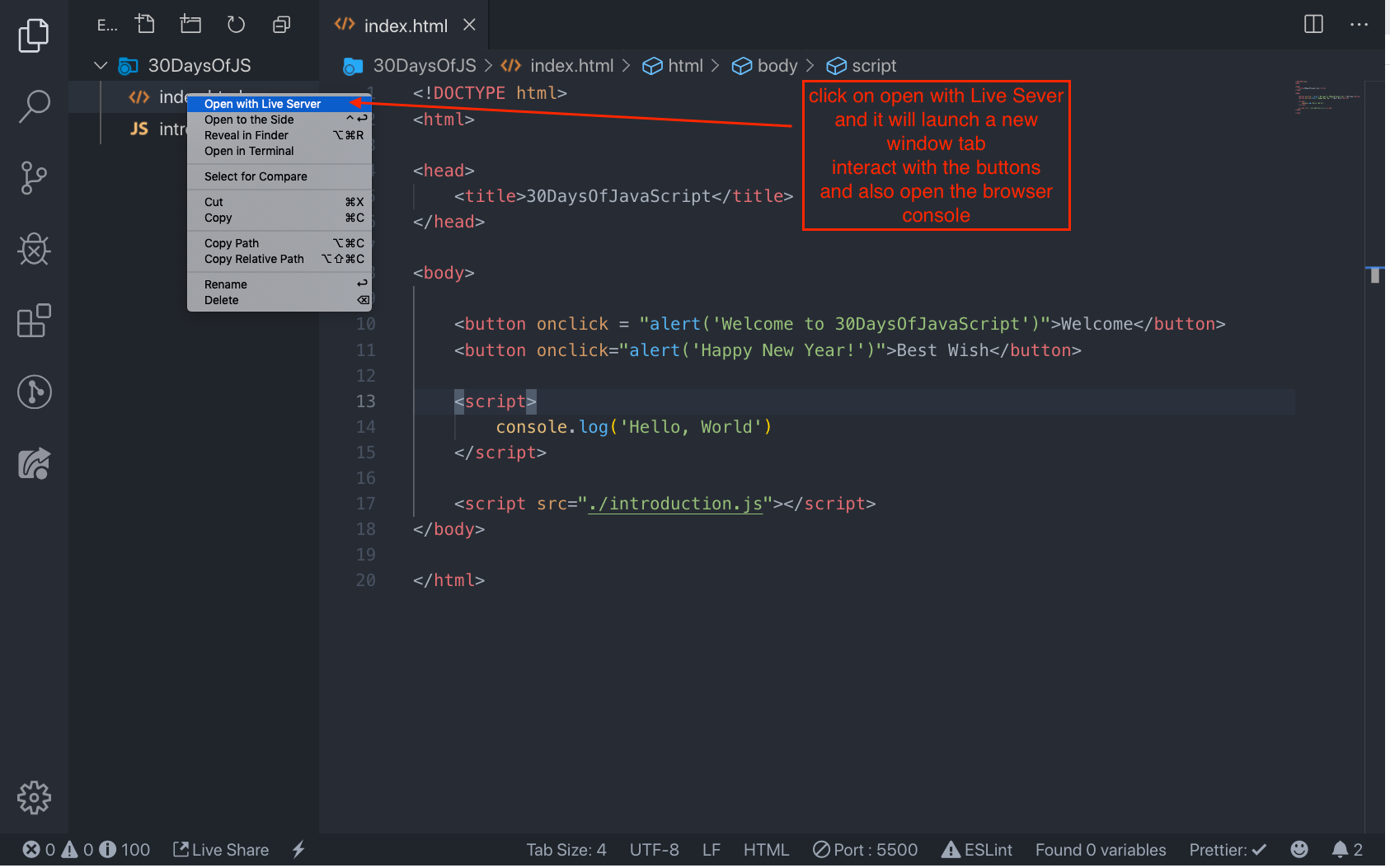Click the introduction.js link in the script tag
This screenshot has height=868, width=1390.
pos(674,504)
